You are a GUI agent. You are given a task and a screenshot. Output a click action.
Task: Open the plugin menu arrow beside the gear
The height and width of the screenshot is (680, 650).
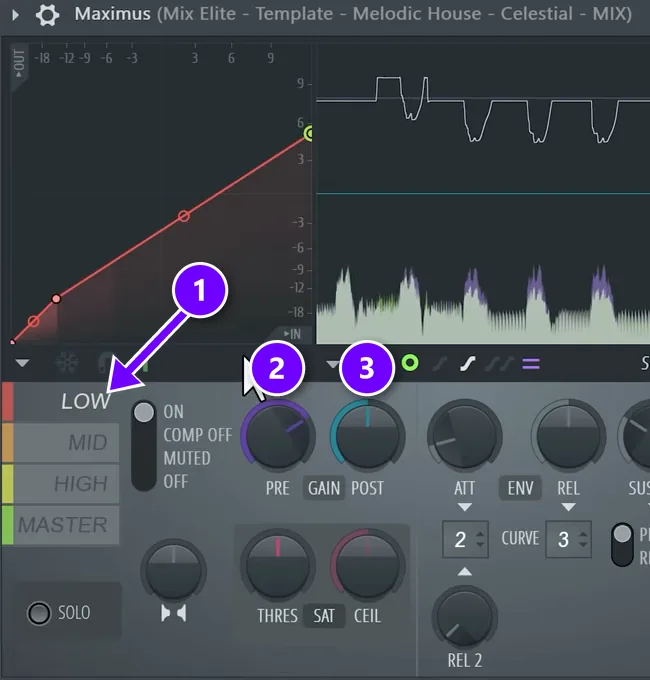click(x=16, y=15)
